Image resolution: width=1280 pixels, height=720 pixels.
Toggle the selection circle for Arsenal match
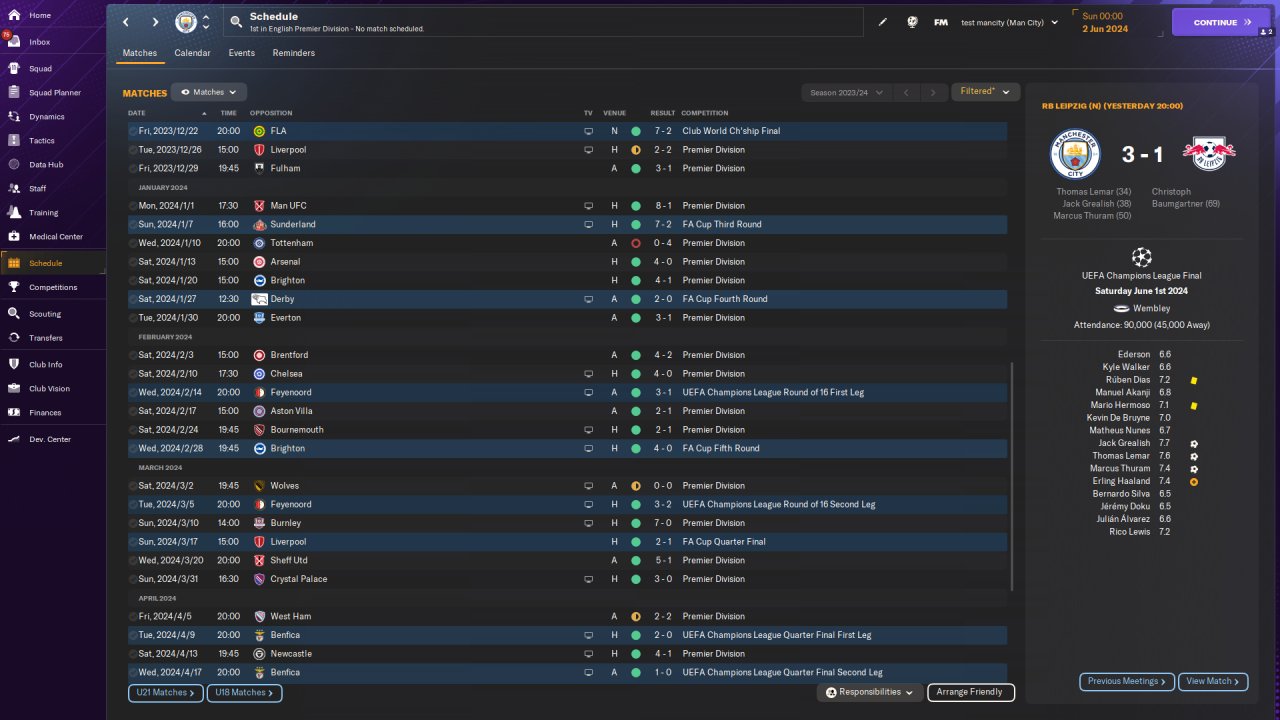(x=133, y=262)
